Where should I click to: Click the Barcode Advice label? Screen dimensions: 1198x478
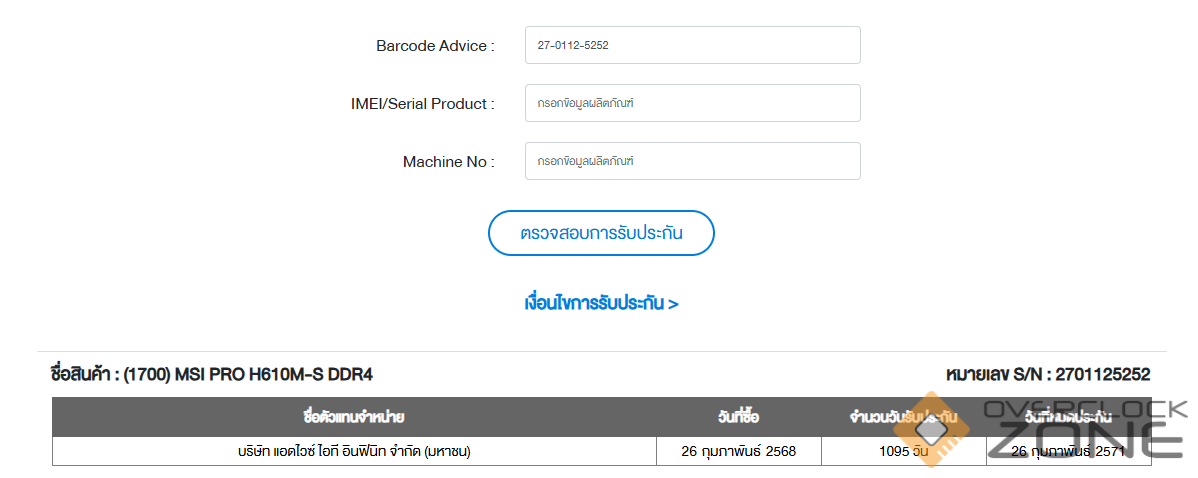[x=435, y=46]
